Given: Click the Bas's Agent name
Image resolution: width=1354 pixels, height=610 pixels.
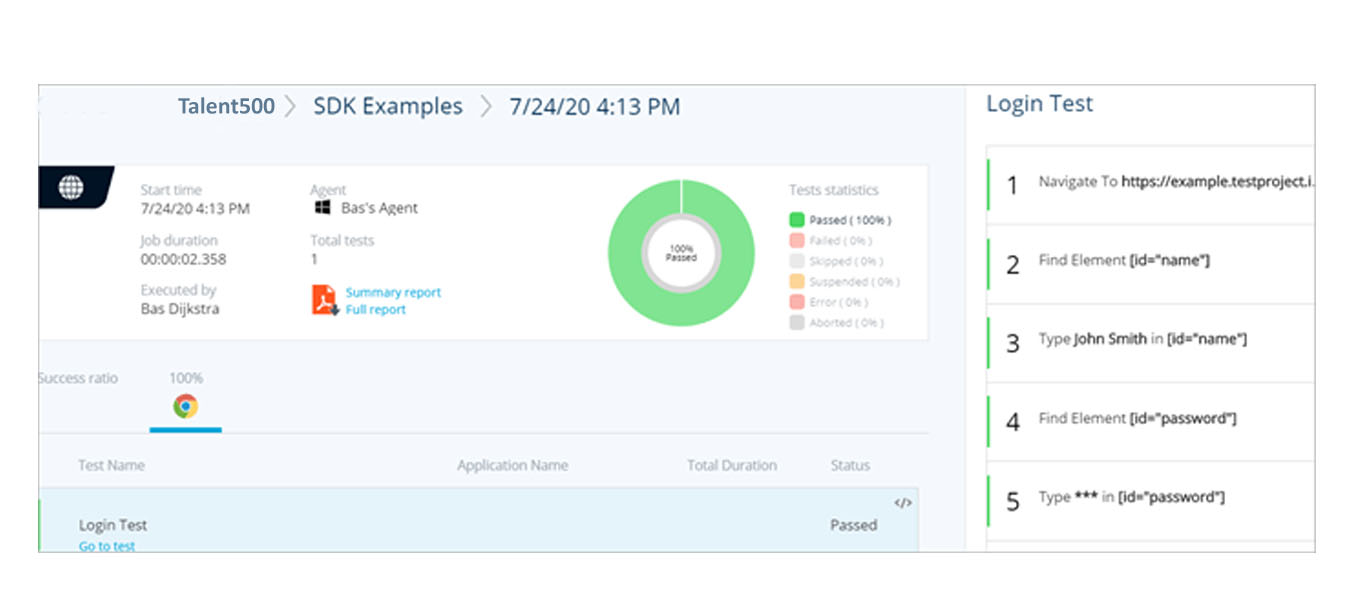Looking at the screenshot, I should click(x=378, y=208).
